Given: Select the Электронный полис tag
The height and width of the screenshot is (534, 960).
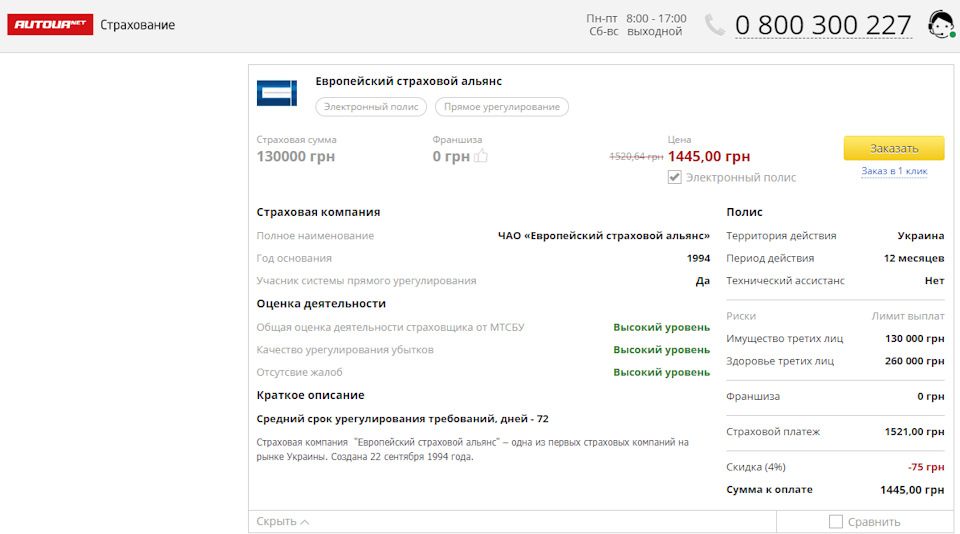Looking at the screenshot, I should (371, 107).
